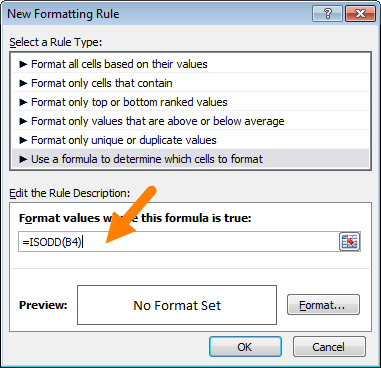The height and width of the screenshot is (368, 381).
Task: Open the Format... button
Action: click(323, 305)
